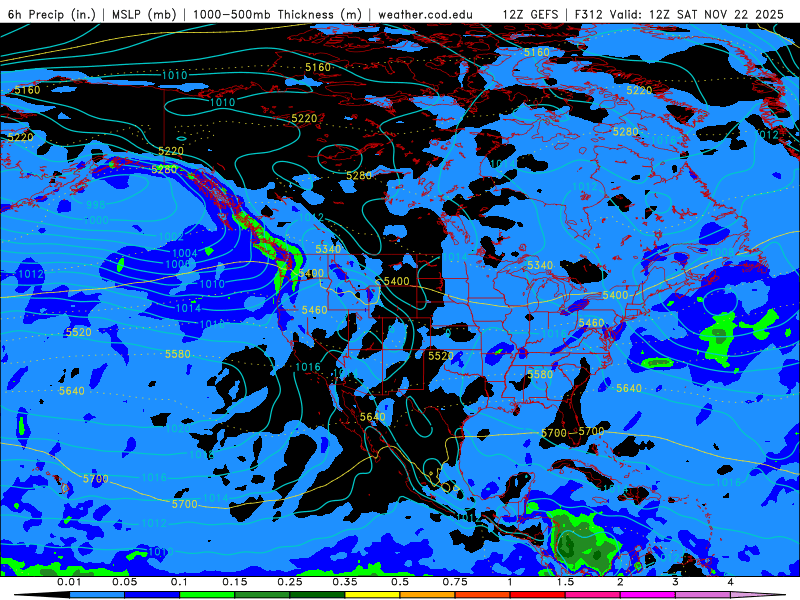
Task: Click the orchid 3 inch legend swatch
Action: click(703, 595)
